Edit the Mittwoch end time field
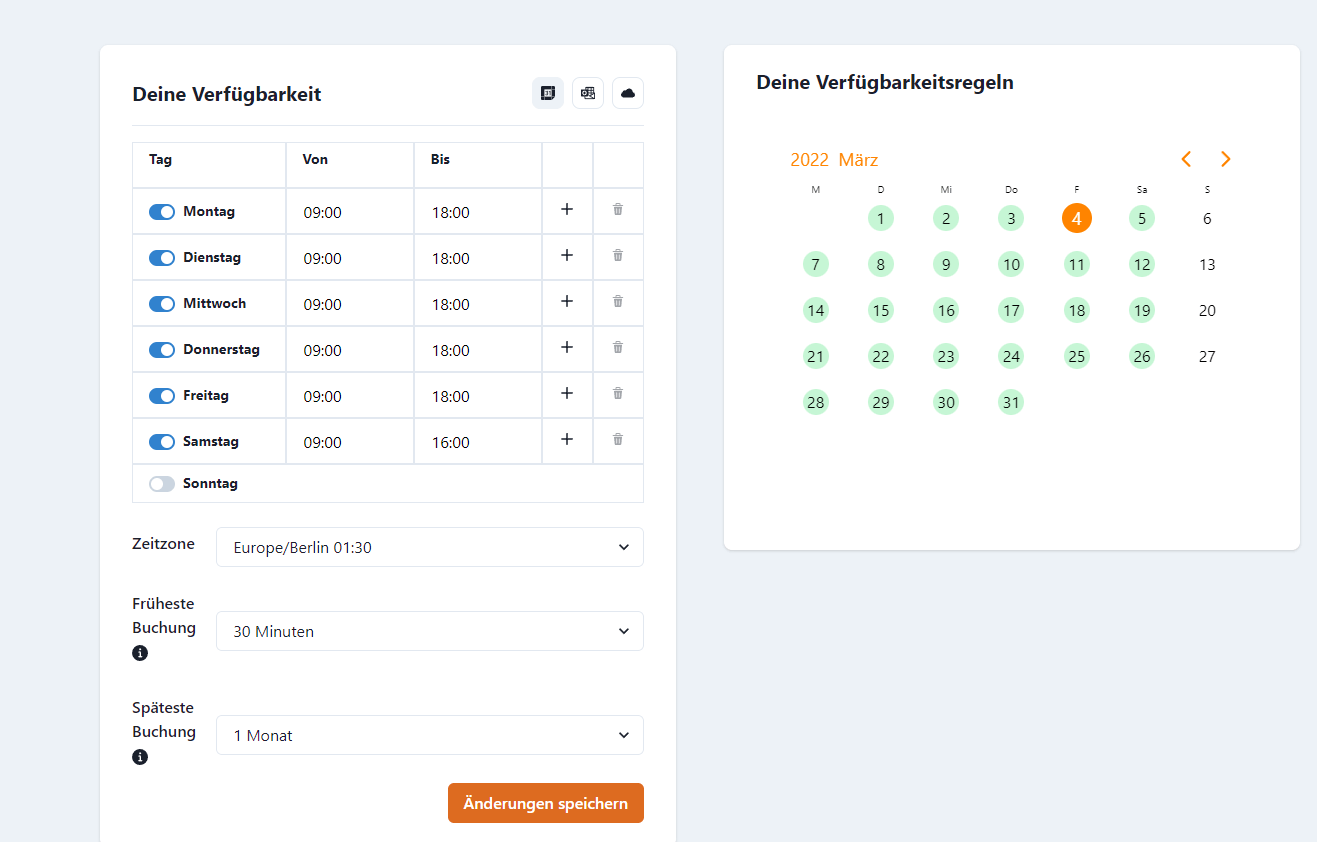 pyautogui.click(x=478, y=304)
